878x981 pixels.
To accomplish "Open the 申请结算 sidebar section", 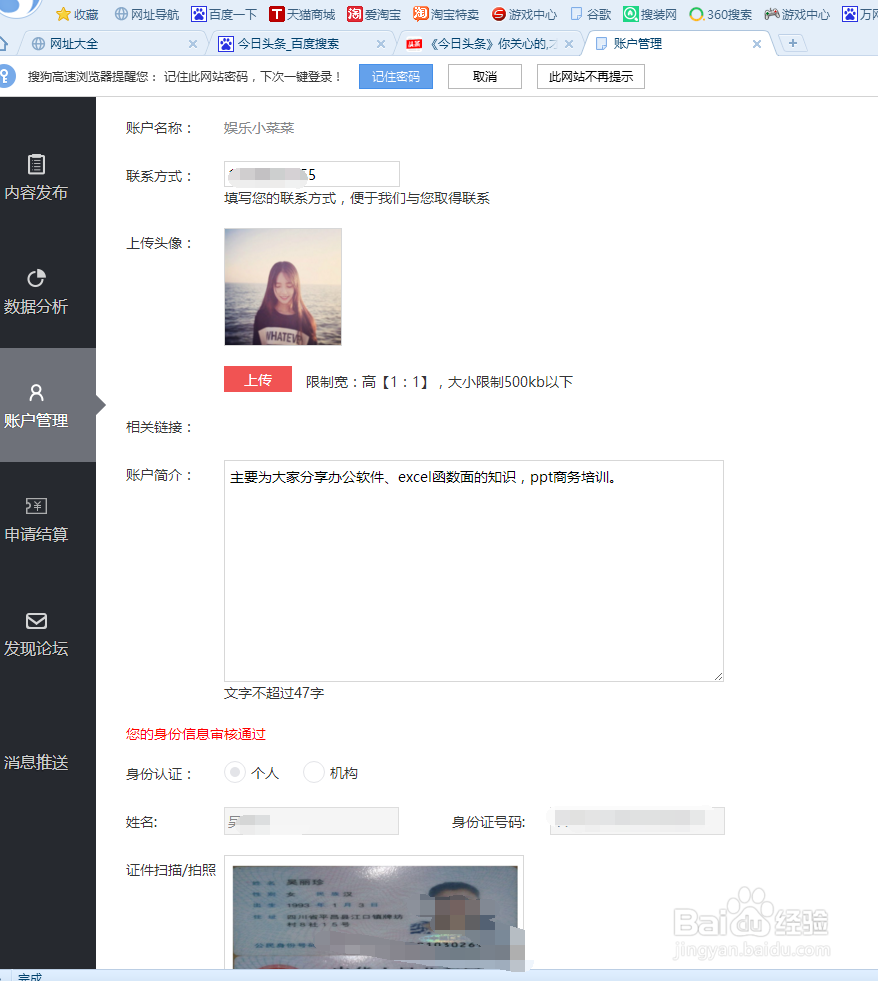I will pyautogui.click(x=37, y=520).
